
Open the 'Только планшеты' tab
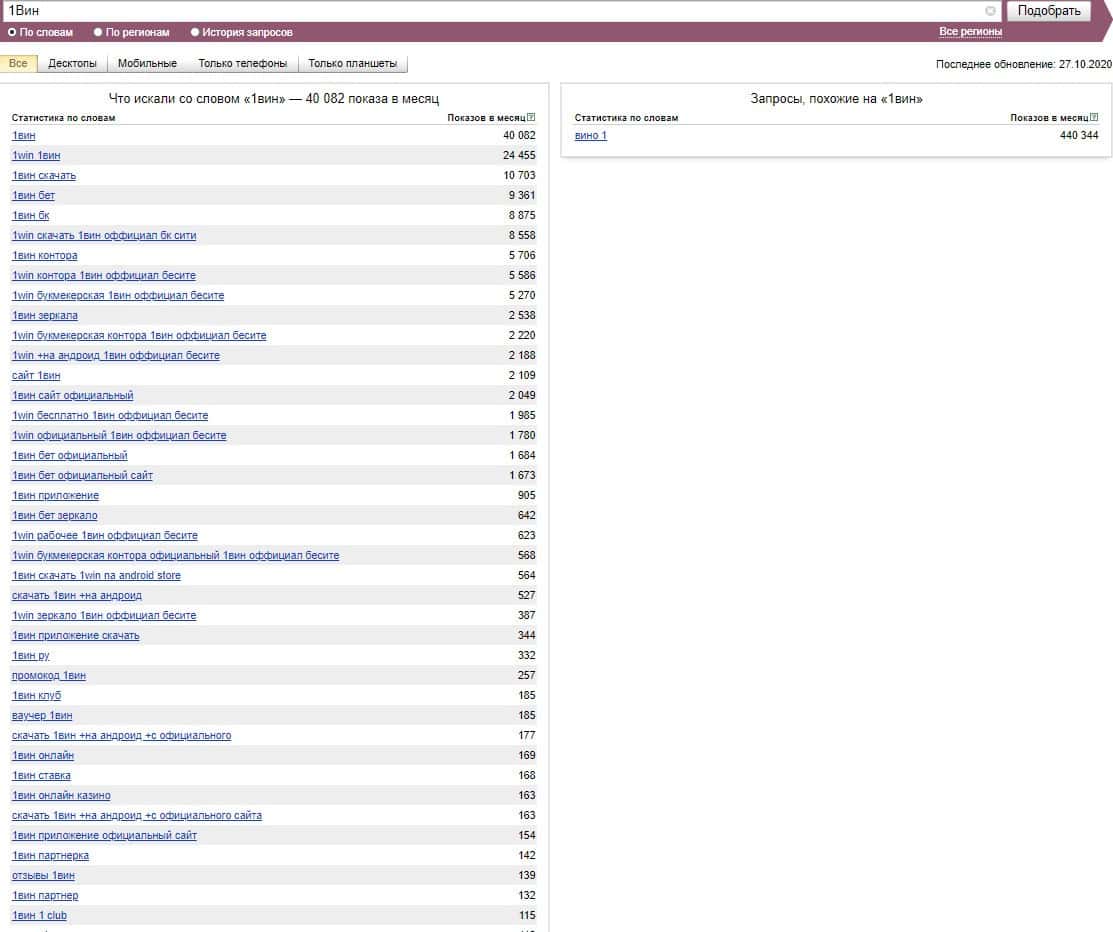[352, 63]
